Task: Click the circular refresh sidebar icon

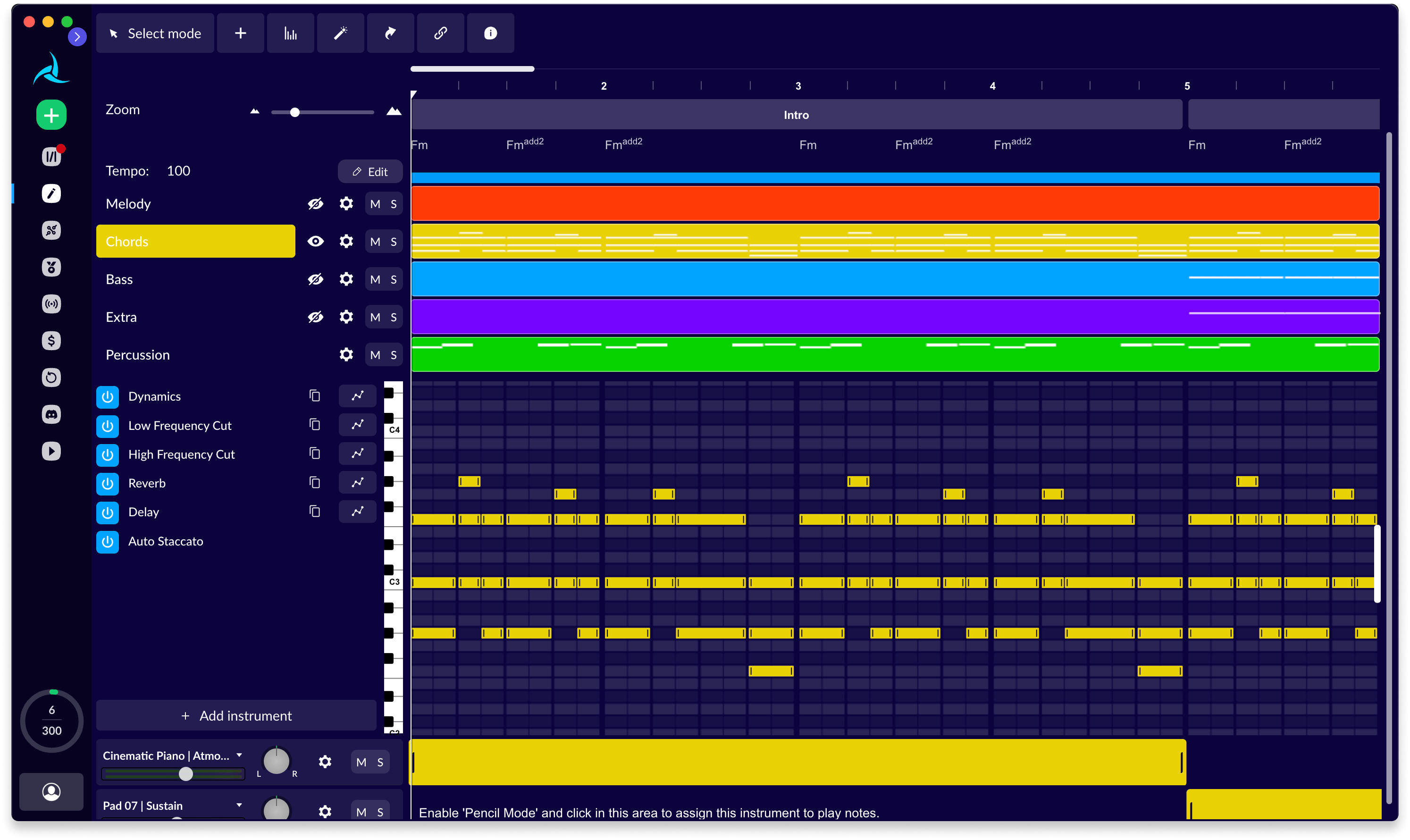Action: click(51, 378)
